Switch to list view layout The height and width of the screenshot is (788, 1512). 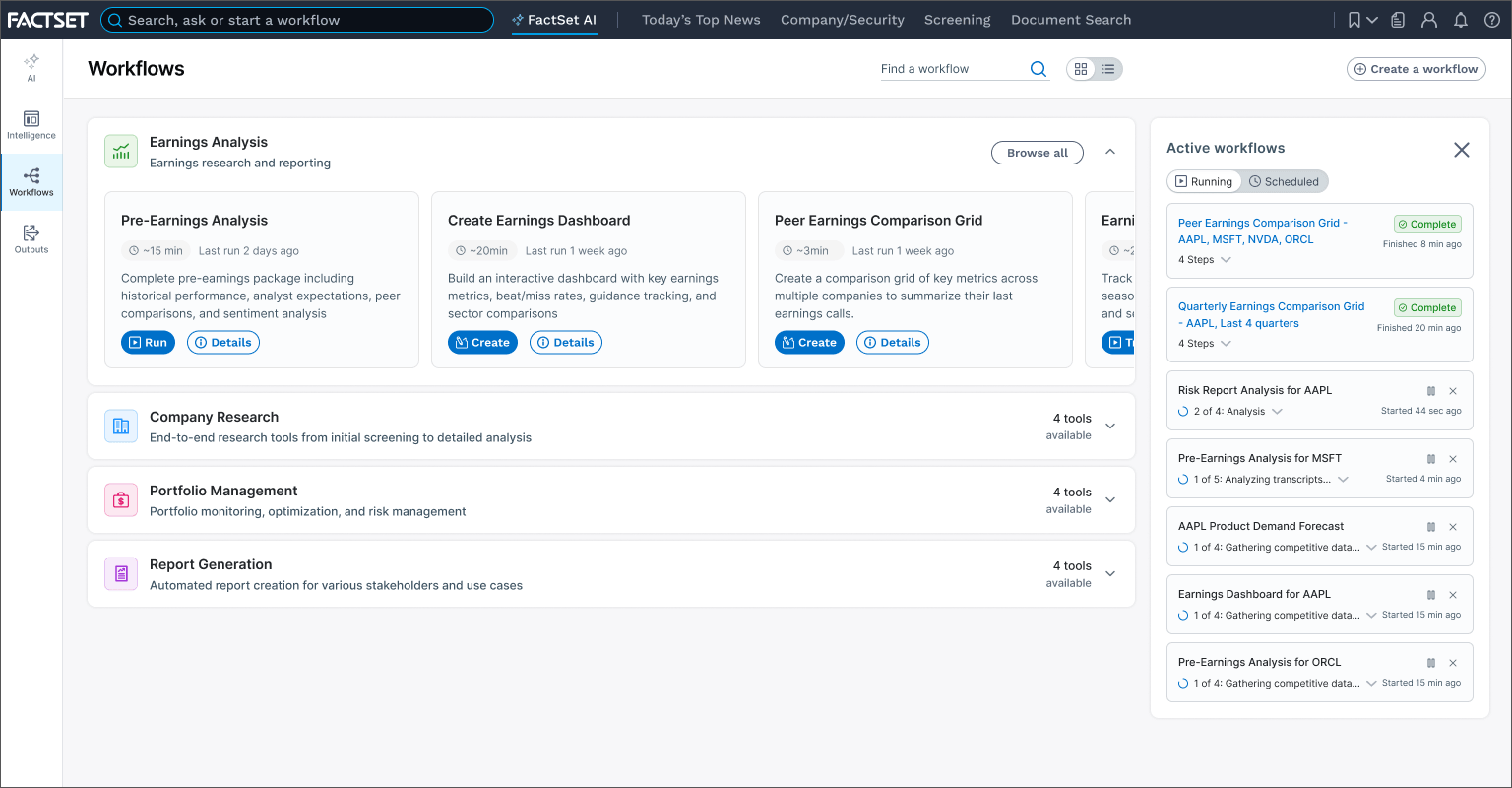click(x=1108, y=69)
